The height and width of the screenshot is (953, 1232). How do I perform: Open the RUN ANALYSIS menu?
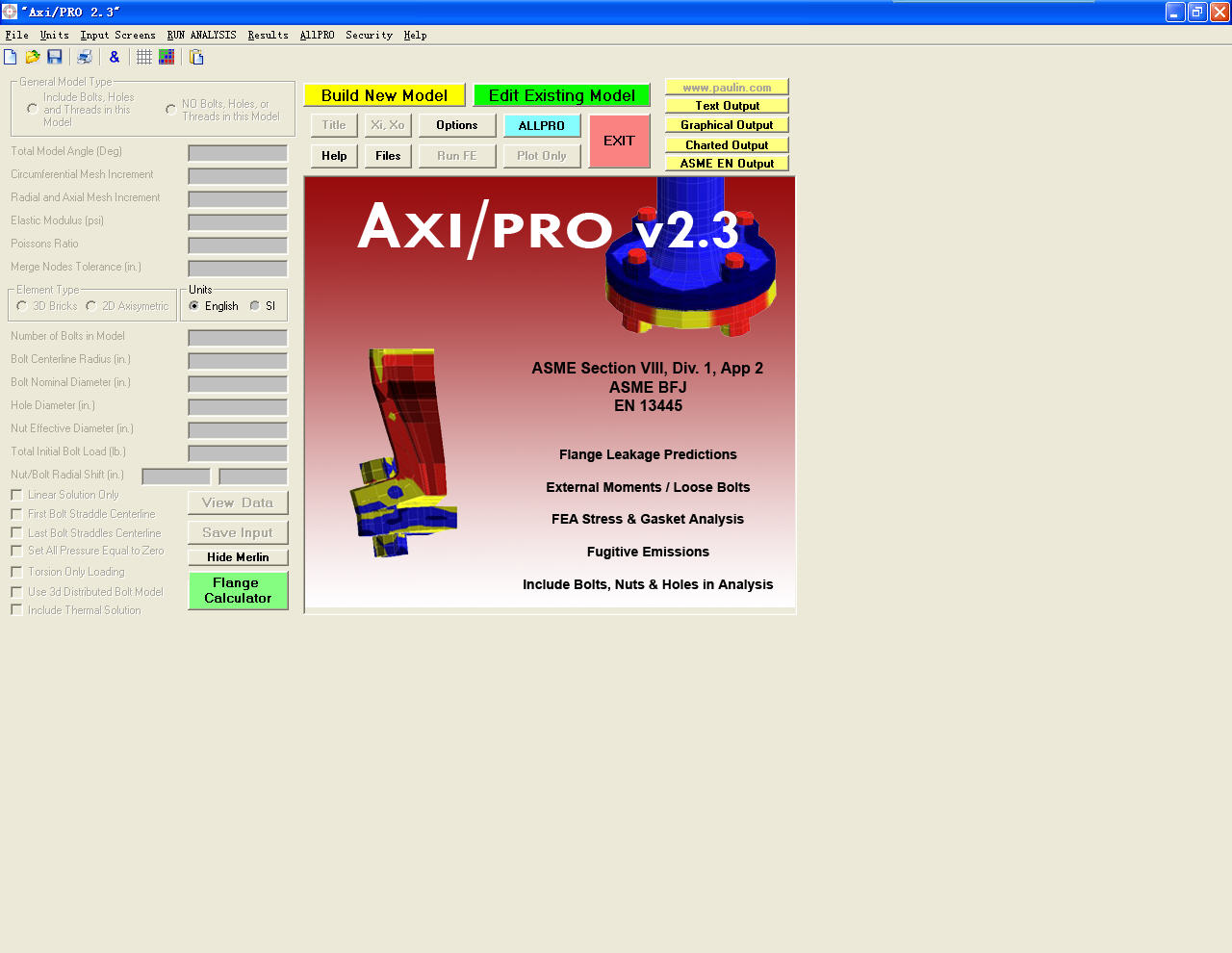201,35
